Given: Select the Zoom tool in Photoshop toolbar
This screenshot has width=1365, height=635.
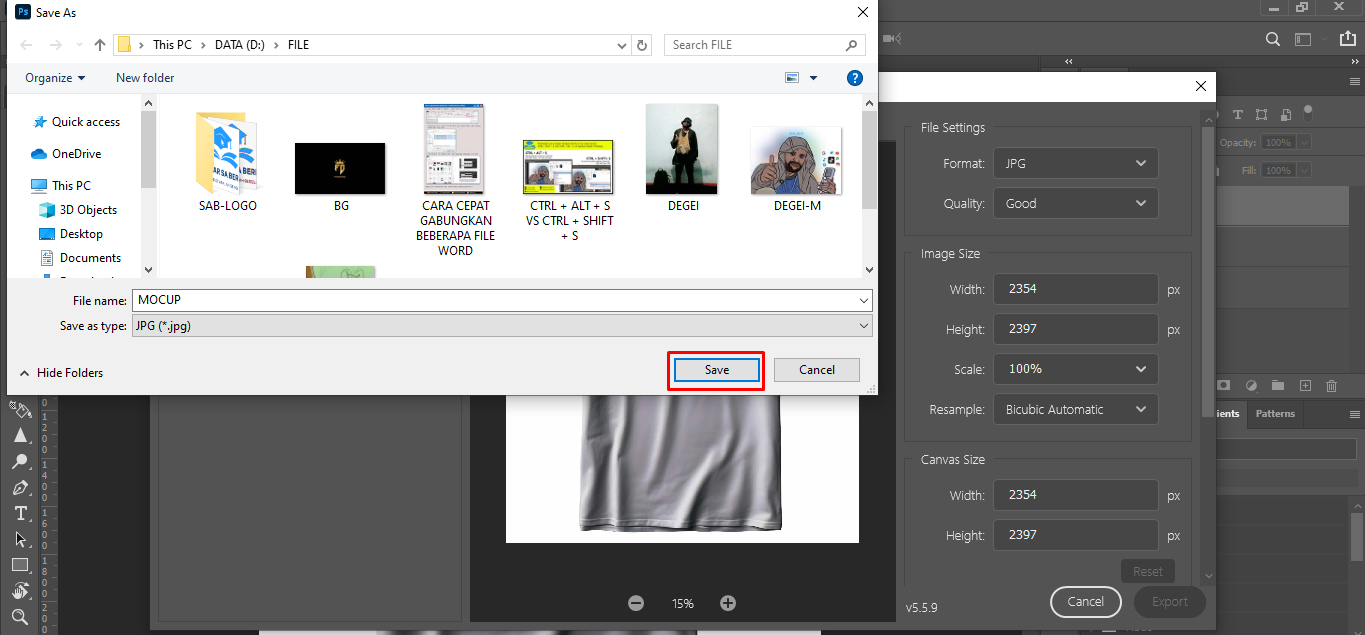Looking at the screenshot, I should 20,617.
